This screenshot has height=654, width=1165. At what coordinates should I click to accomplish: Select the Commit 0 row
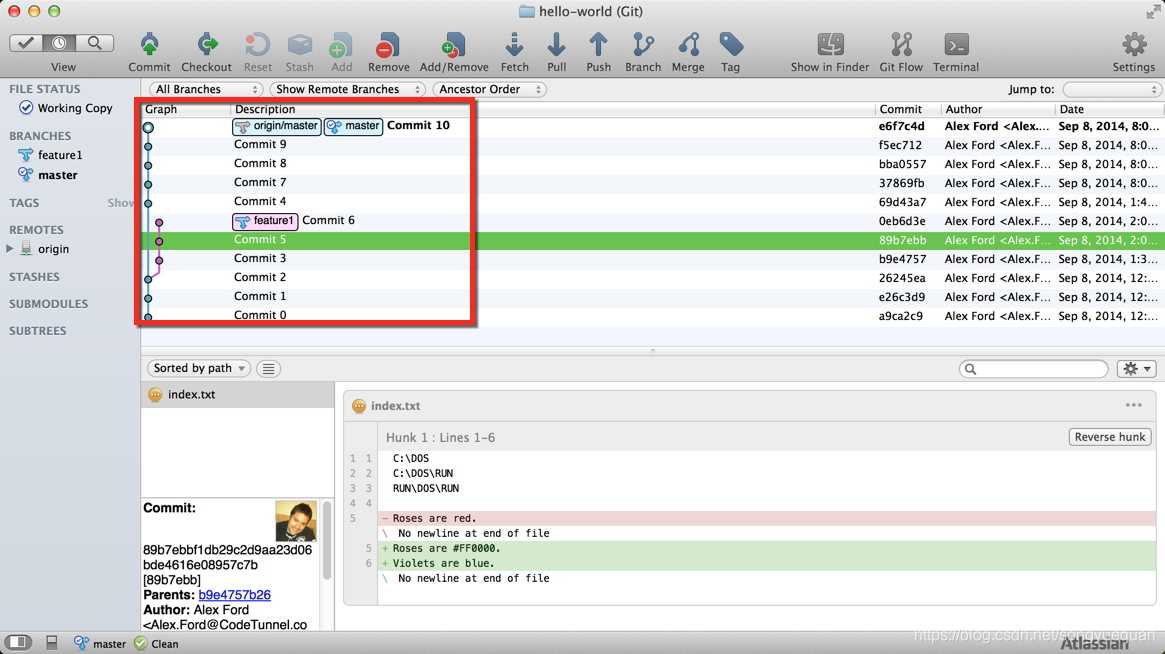[652, 315]
